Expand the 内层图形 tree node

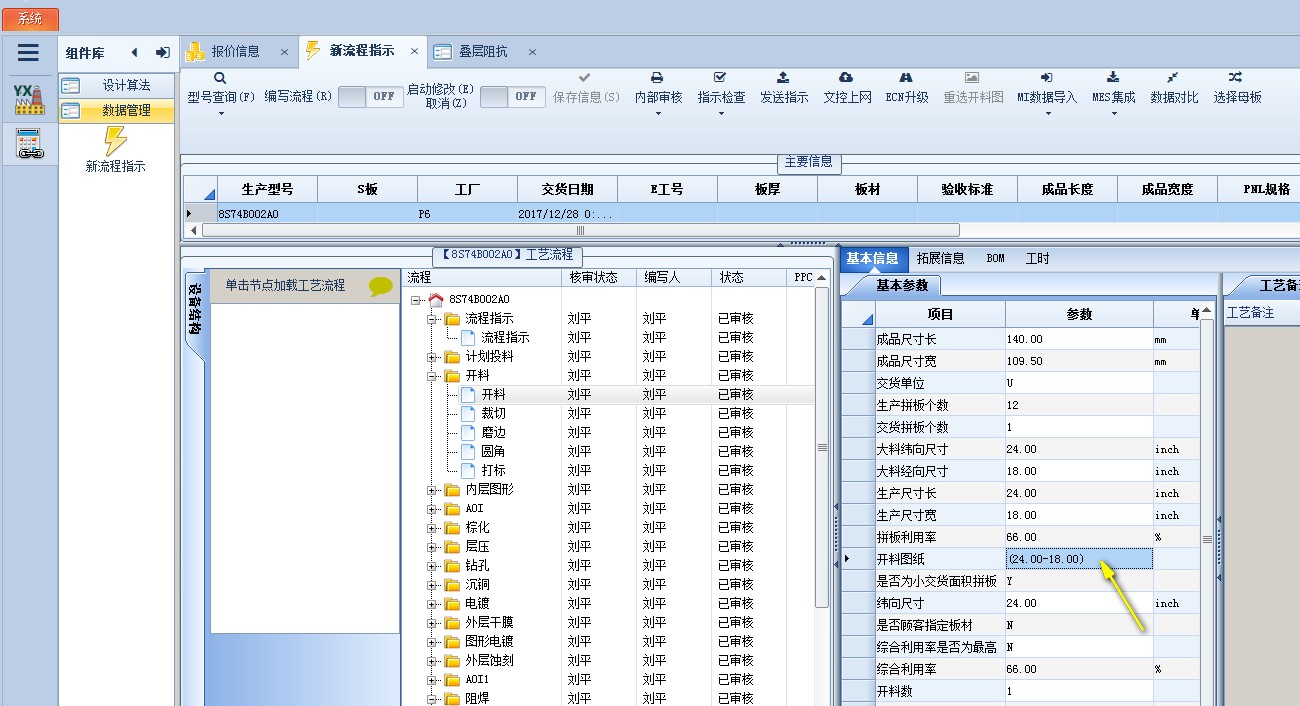click(x=431, y=490)
